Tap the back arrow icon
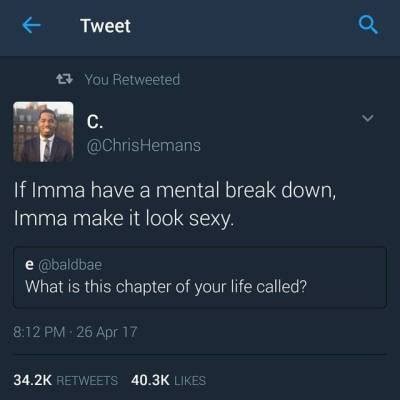The width and height of the screenshot is (400, 400). (x=31, y=25)
